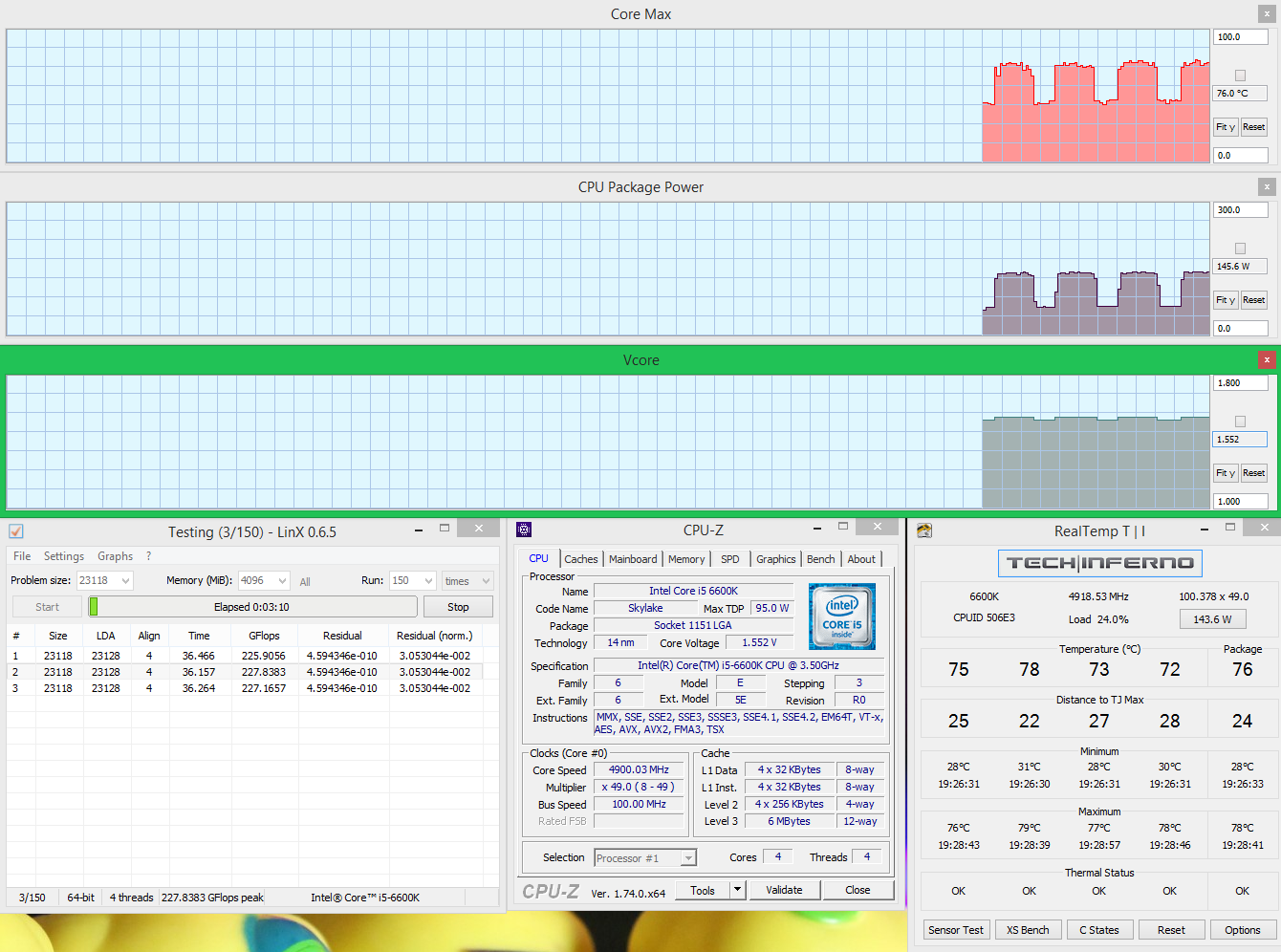The height and width of the screenshot is (952, 1281).
Task: Click the Validate button in CPU-Z
Action: [784, 890]
